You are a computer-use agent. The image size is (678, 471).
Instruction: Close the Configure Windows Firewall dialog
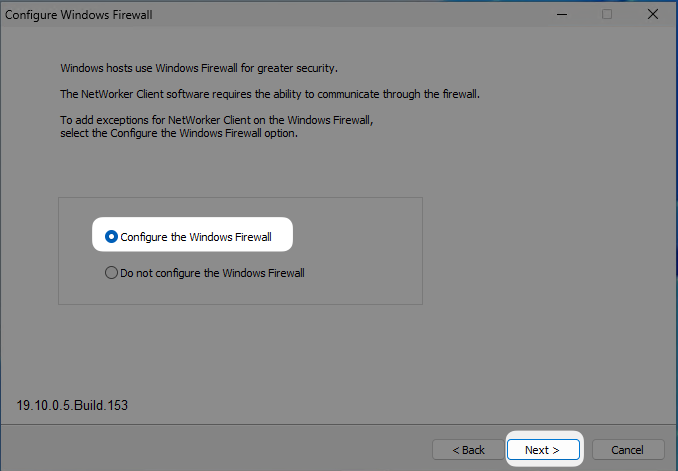point(652,15)
